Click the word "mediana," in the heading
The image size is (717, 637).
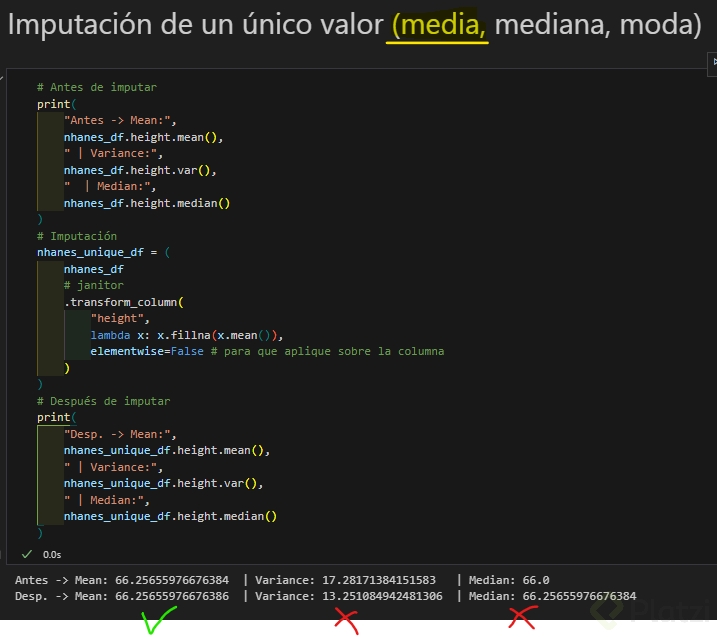[x=553, y=25]
